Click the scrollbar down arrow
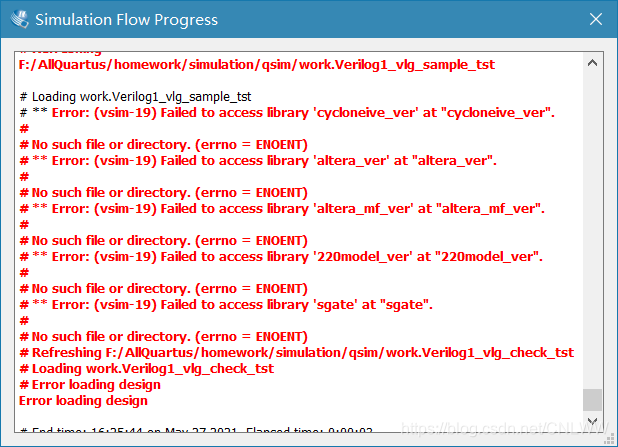This screenshot has width=618, height=447. 592,421
